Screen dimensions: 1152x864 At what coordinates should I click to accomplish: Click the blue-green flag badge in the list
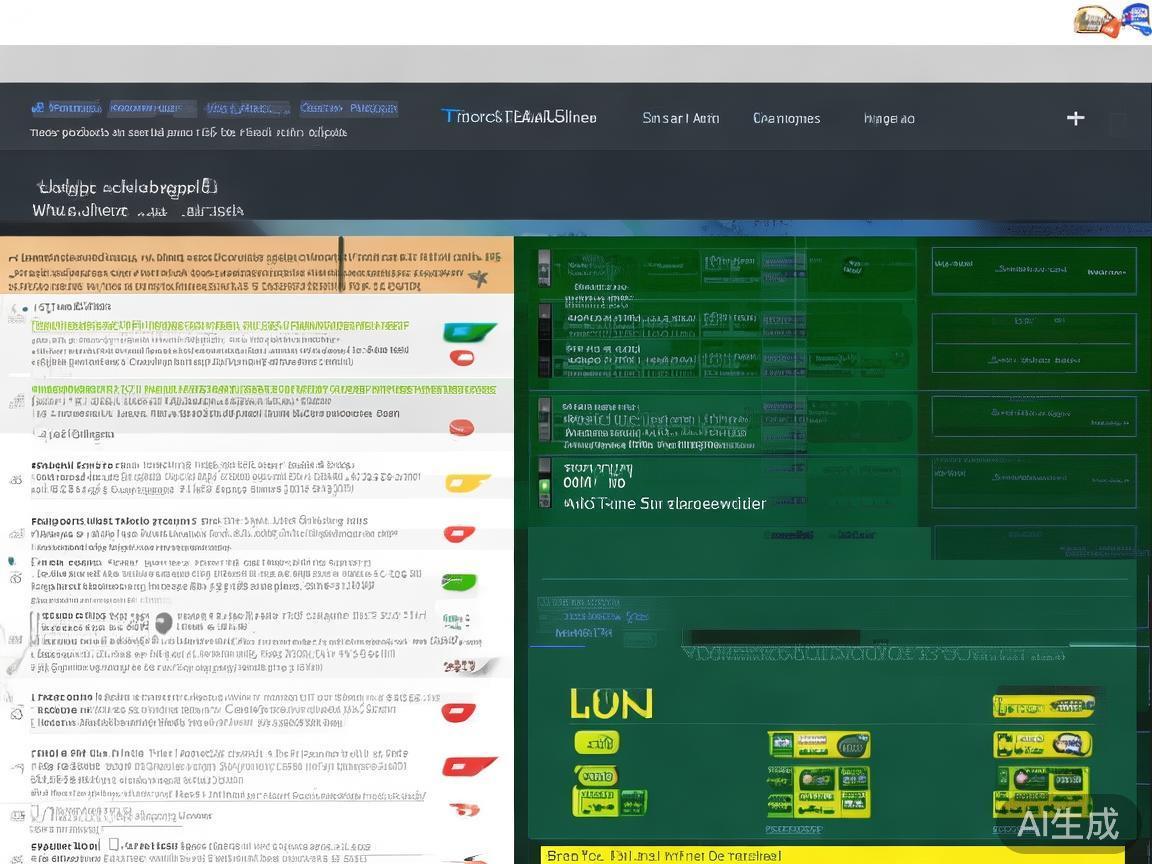(469, 332)
